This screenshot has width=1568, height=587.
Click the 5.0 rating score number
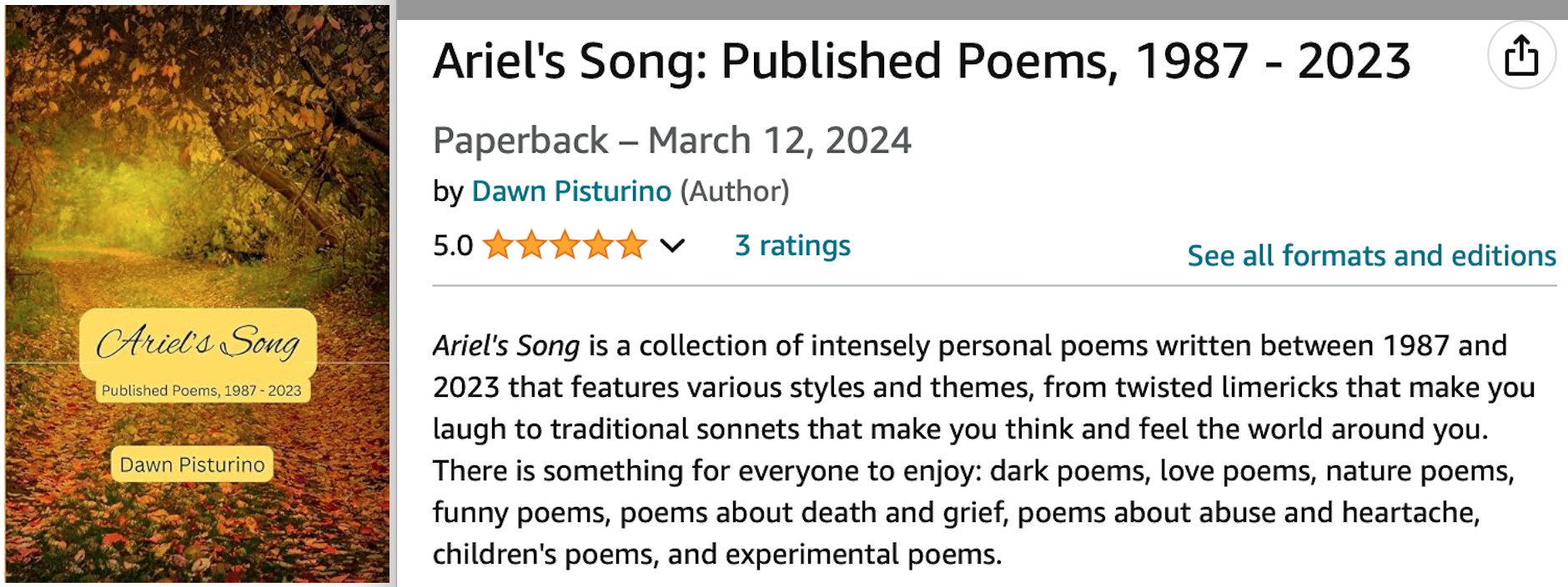tap(453, 246)
